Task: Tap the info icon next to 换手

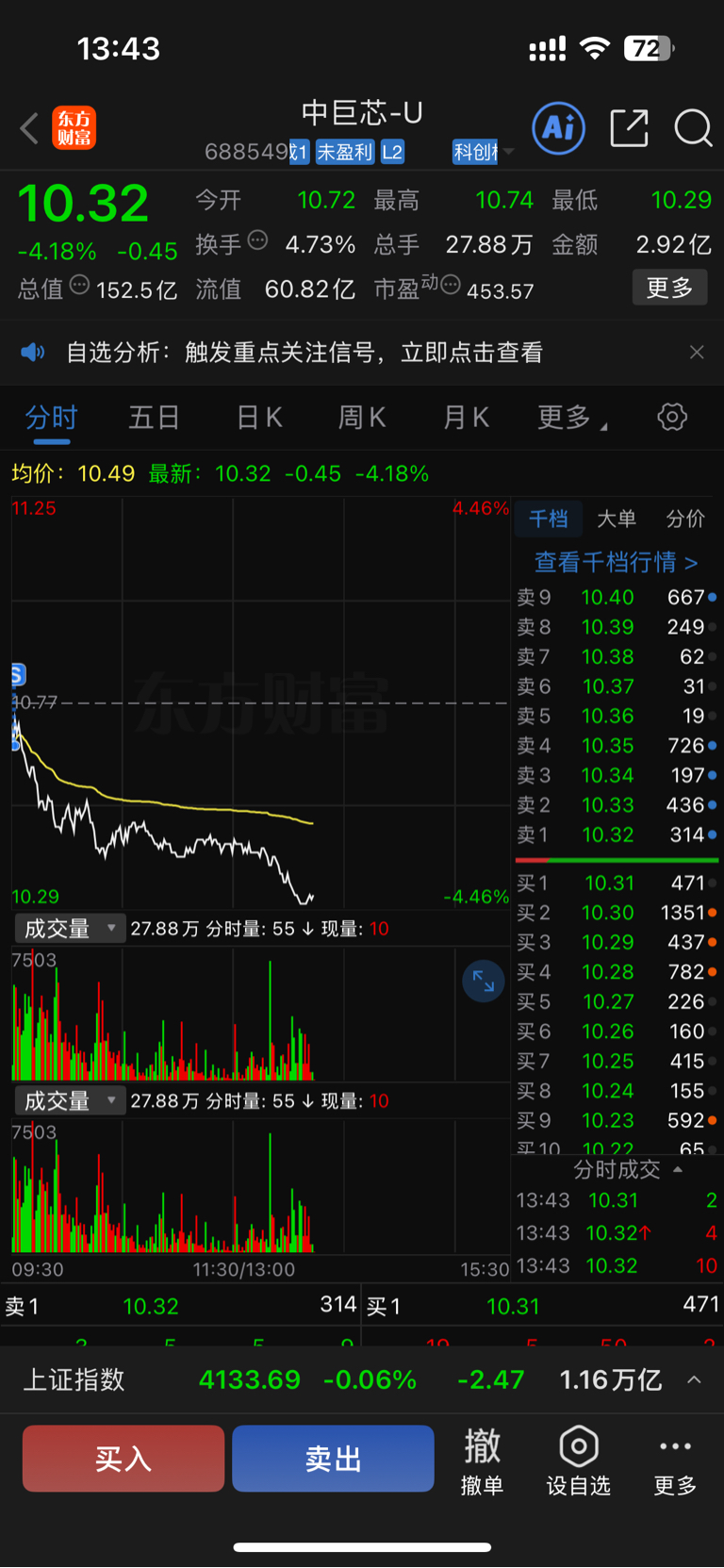Action: click(257, 240)
